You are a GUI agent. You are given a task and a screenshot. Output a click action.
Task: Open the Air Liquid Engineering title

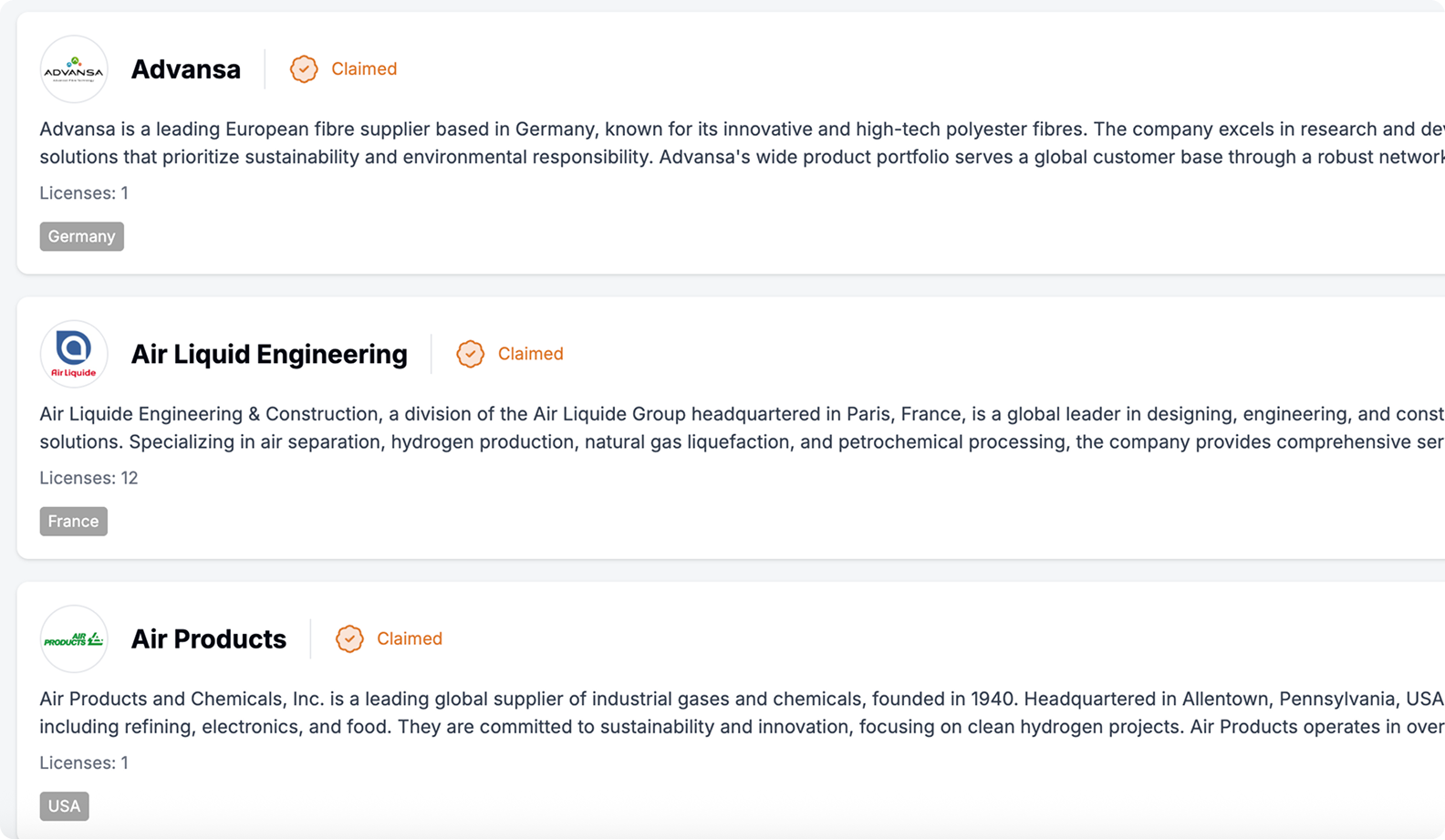tap(269, 354)
